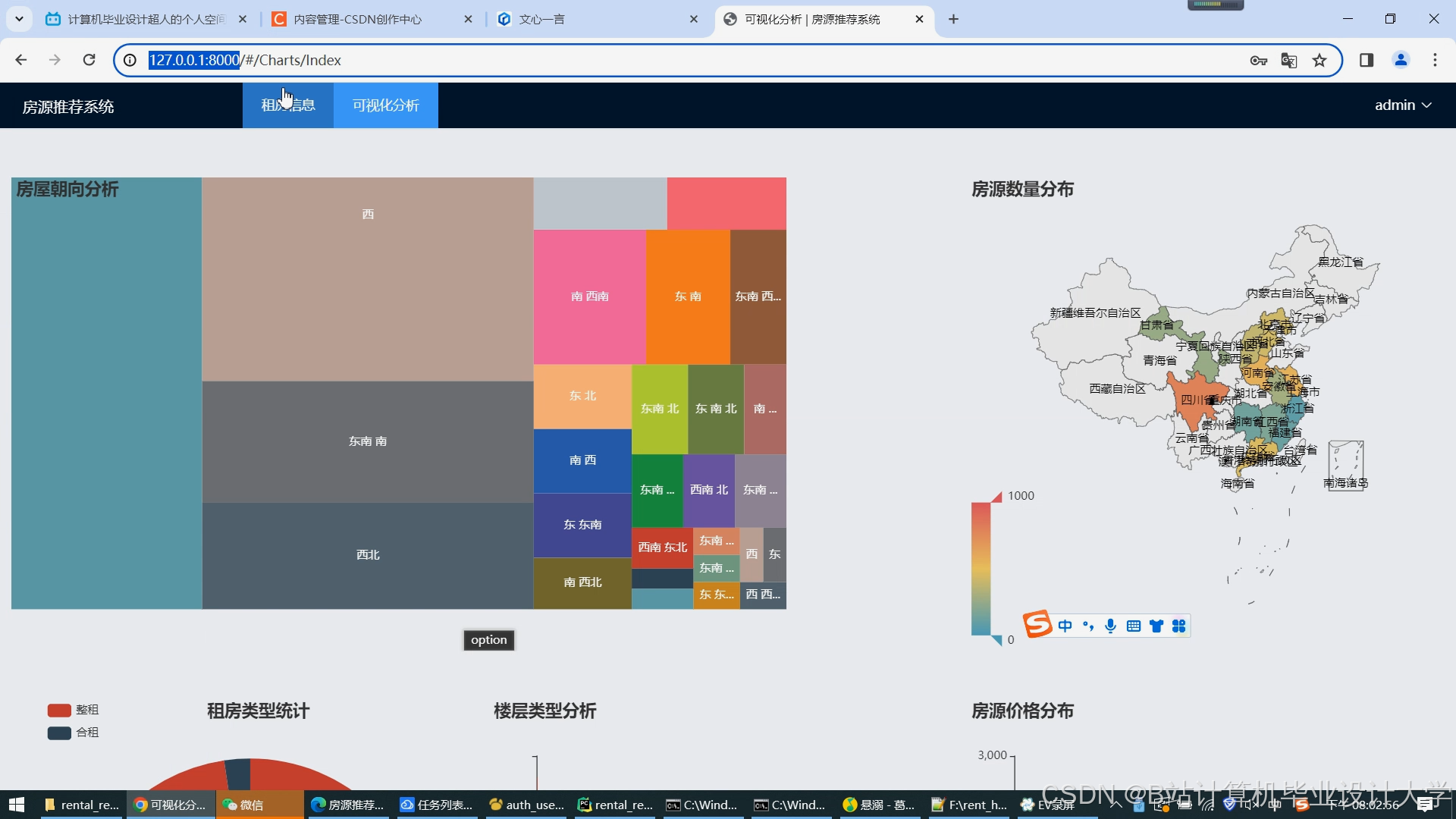The image size is (1456, 819).
Task: Open the translate page icon
Action: pyautogui.click(x=1288, y=60)
